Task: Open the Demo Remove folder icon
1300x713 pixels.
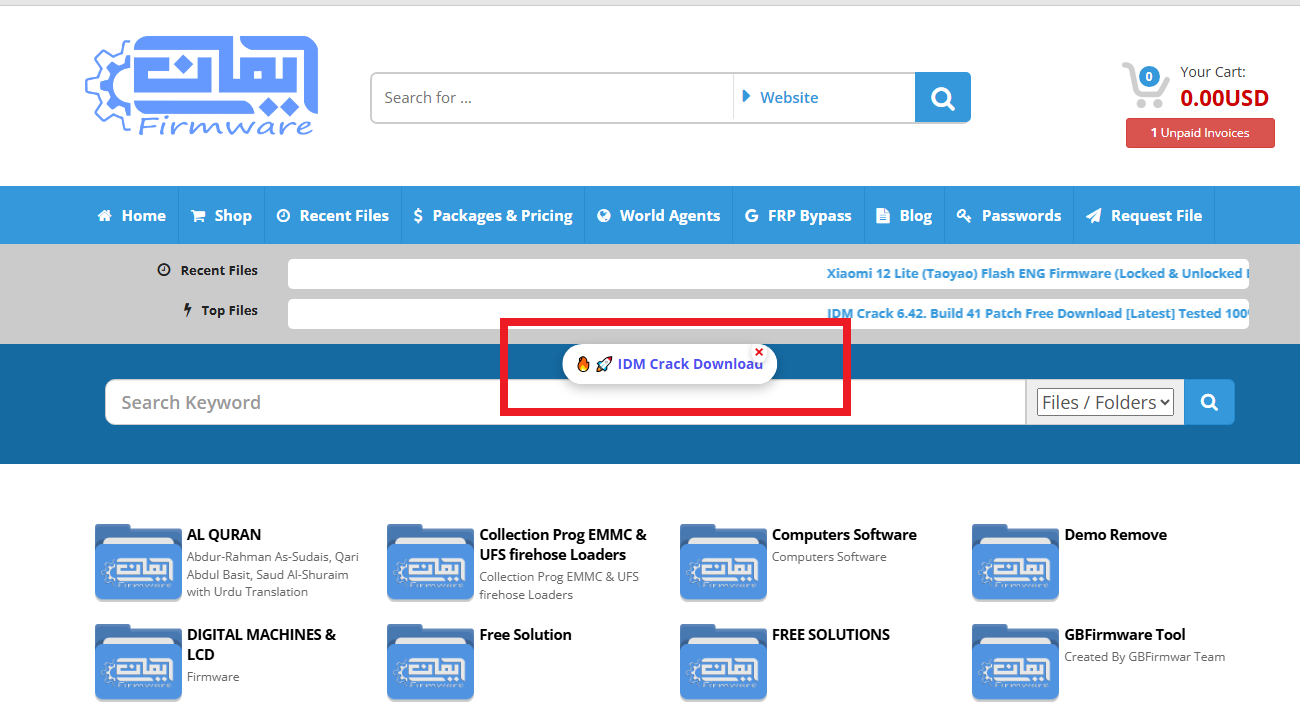Action: (1015, 562)
